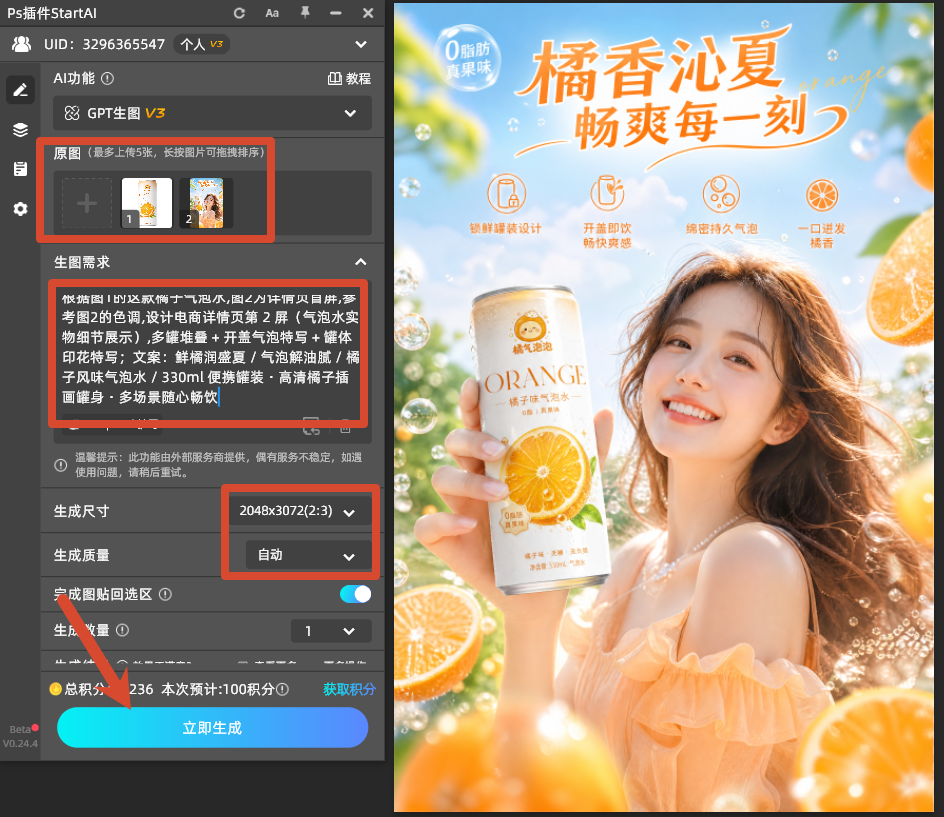Select source image thumbnail 2
Viewport: 944px width, 817px height.
pyautogui.click(x=206, y=203)
